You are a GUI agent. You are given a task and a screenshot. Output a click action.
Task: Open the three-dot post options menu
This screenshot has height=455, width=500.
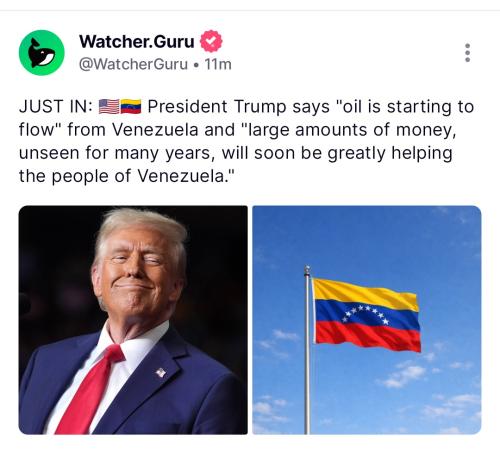[468, 53]
